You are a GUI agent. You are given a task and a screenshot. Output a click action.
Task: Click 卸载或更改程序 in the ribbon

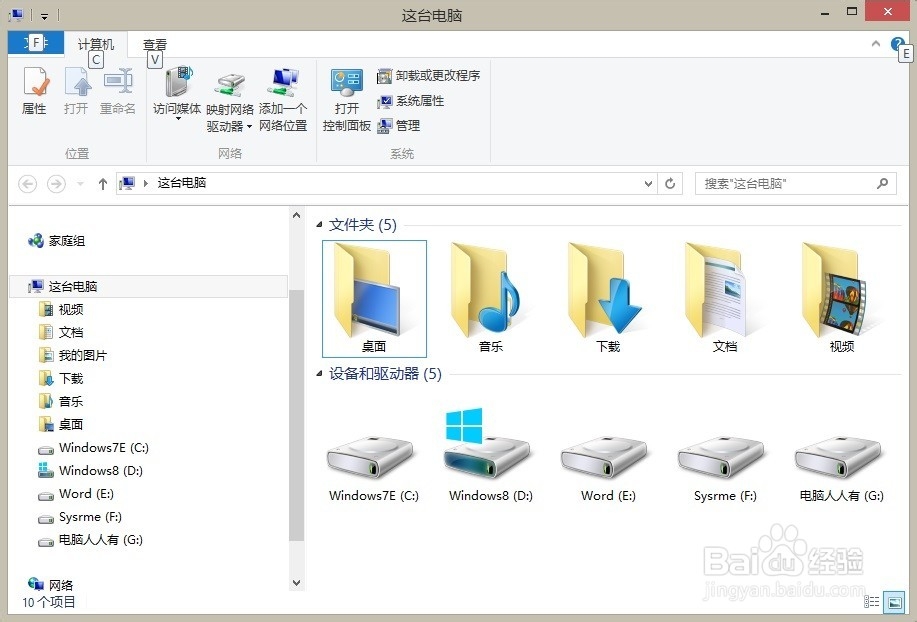coord(429,75)
